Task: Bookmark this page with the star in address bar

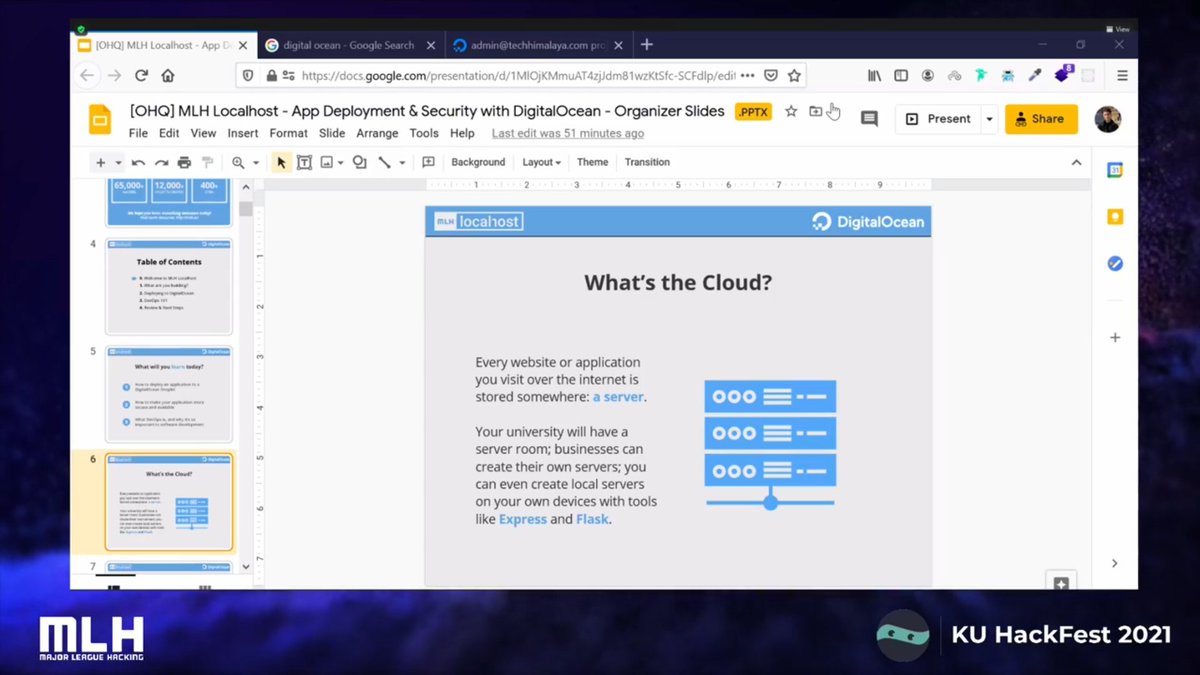Action: coord(794,75)
